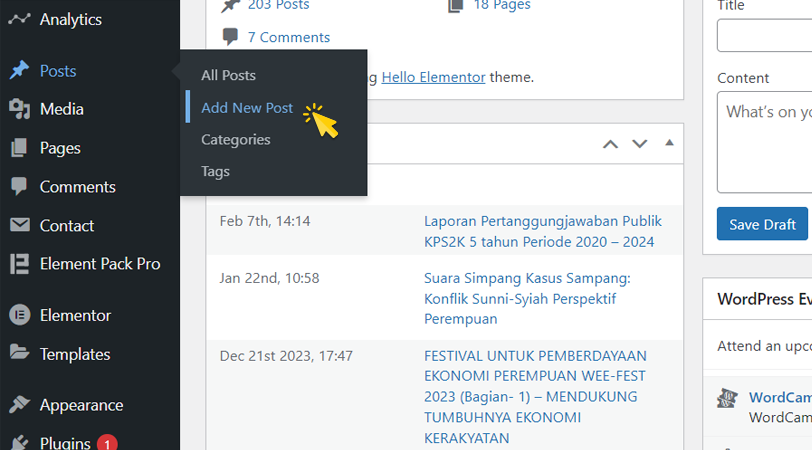Image resolution: width=812 pixels, height=450 pixels.
Task: Follow the Hello Elementor theme link
Action: pos(433,77)
